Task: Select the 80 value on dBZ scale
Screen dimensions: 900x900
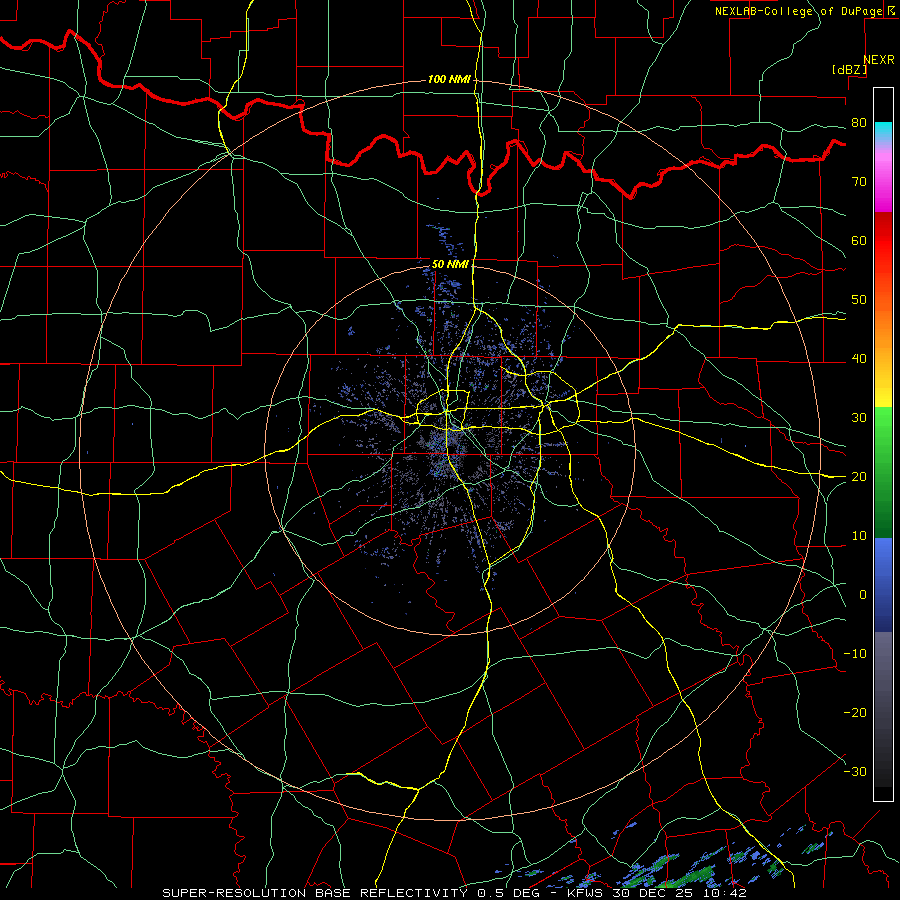Action: (859, 123)
